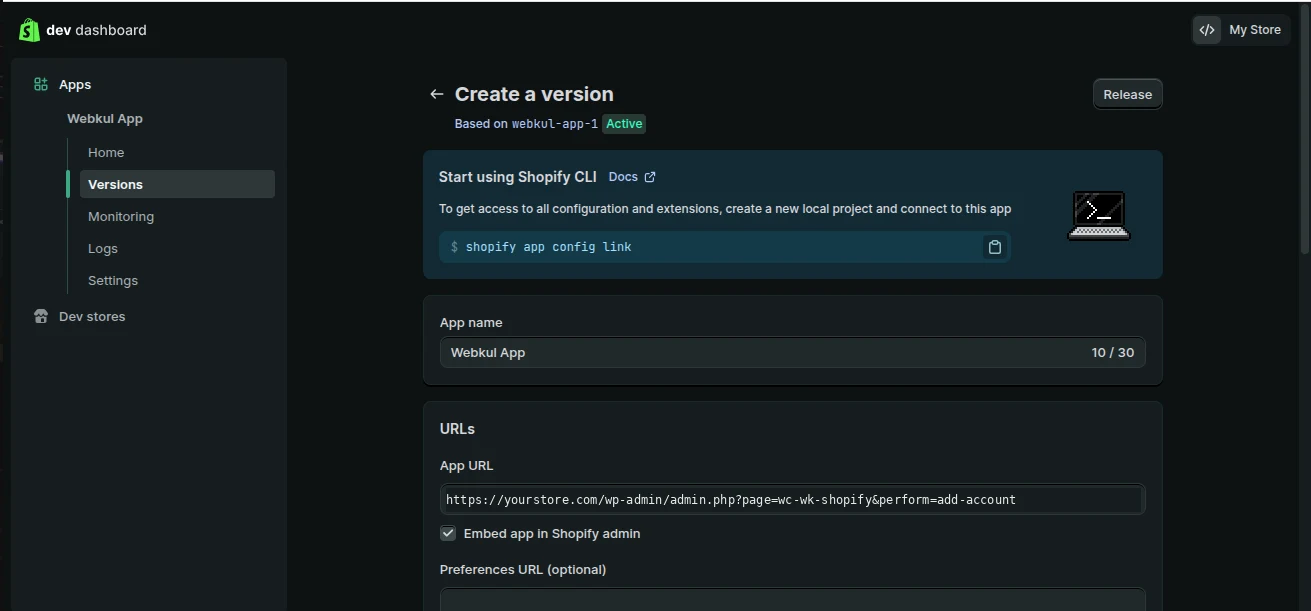Click the external link icon beside Docs

650,177
